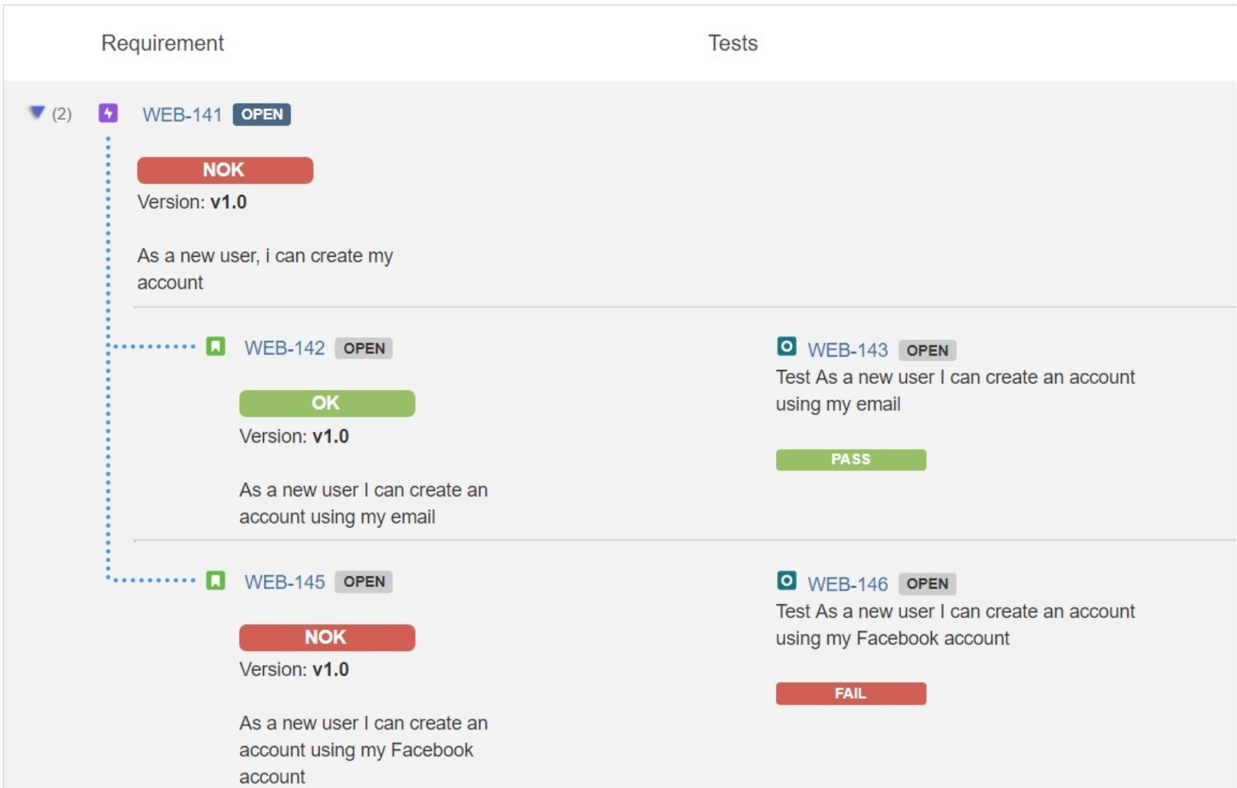Click the OPEN status badge of WEB-141

pos(262,114)
